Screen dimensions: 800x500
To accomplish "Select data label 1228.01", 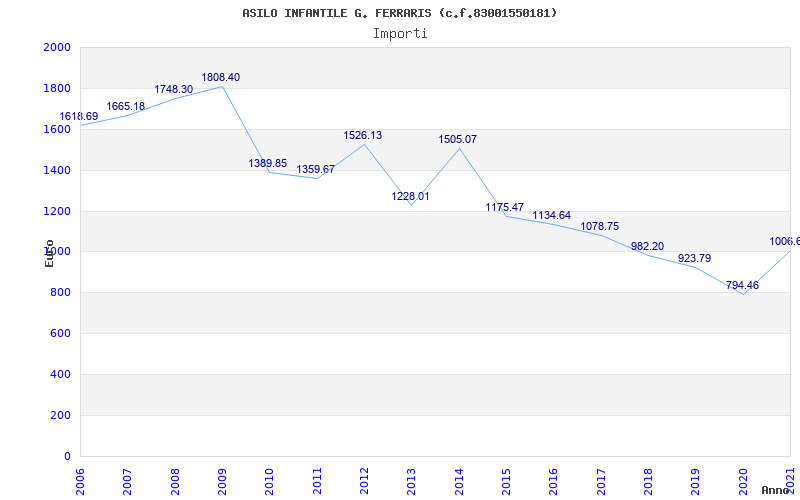I will coord(410,196).
